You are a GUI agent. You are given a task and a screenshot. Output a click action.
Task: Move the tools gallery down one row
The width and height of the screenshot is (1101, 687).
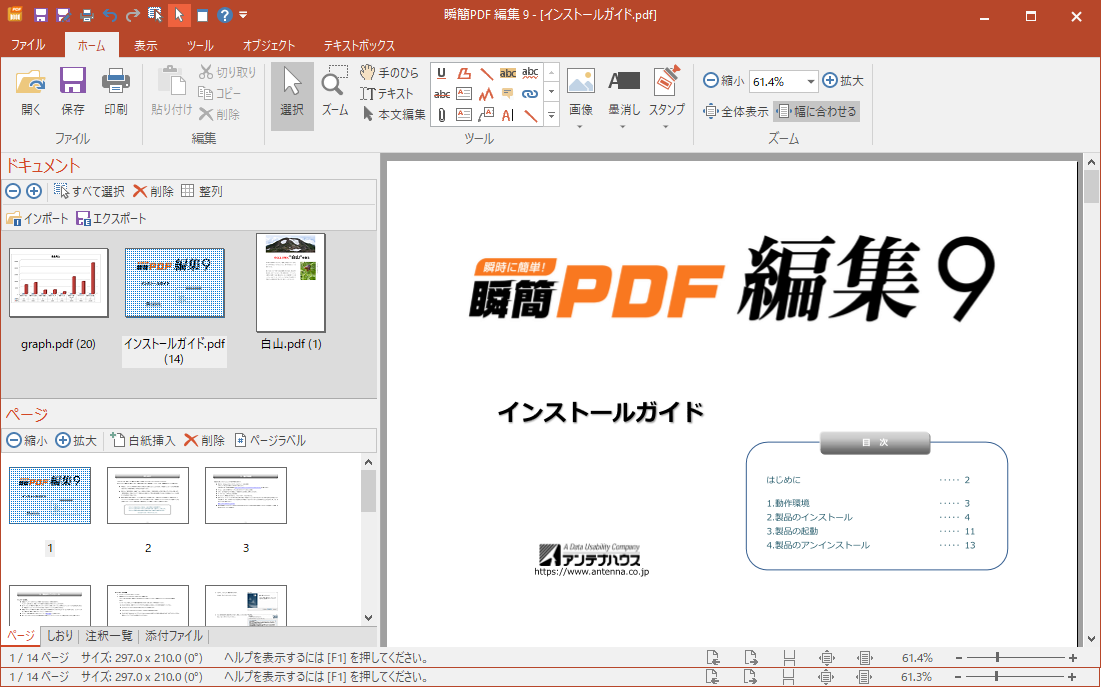pyautogui.click(x=551, y=93)
